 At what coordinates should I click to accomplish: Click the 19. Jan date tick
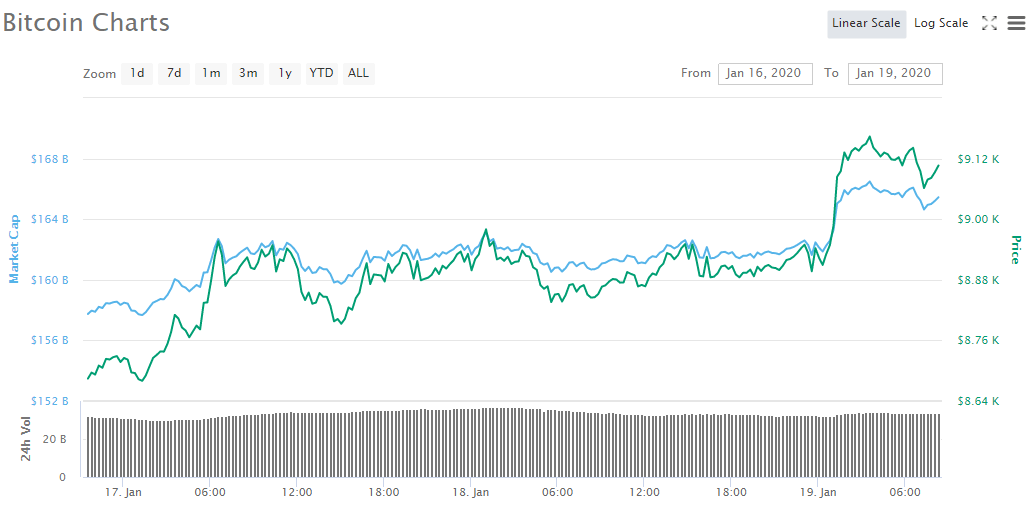pos(817,492)
